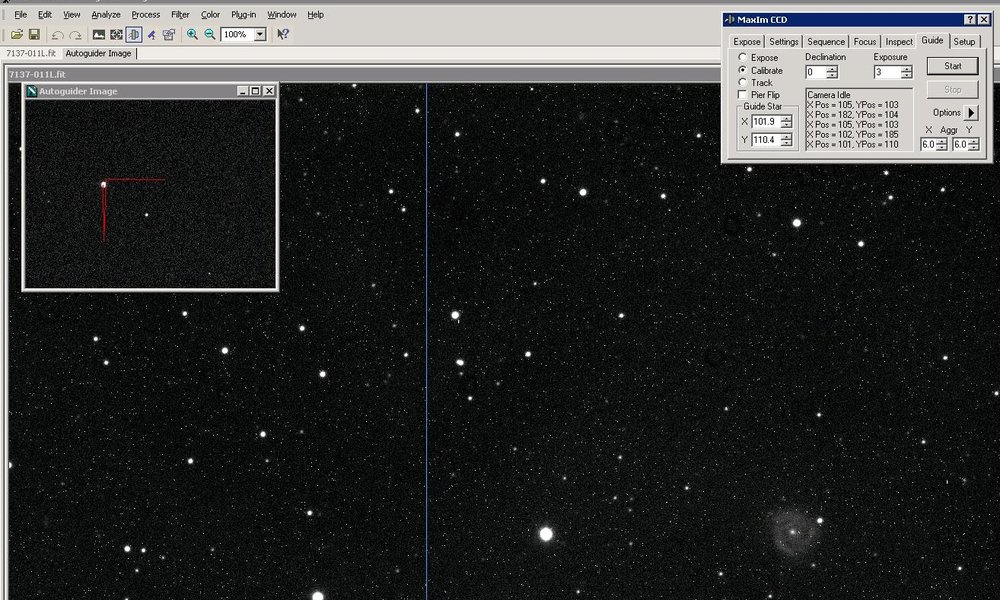Switch to the Focus tab
This screenshot has height=600, width=1000.
(865, 41)
